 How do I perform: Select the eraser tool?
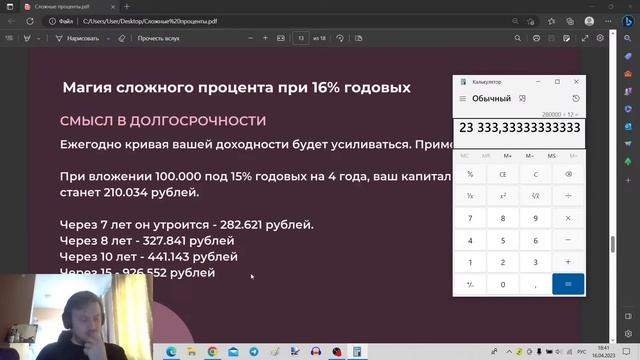point(122,38)
